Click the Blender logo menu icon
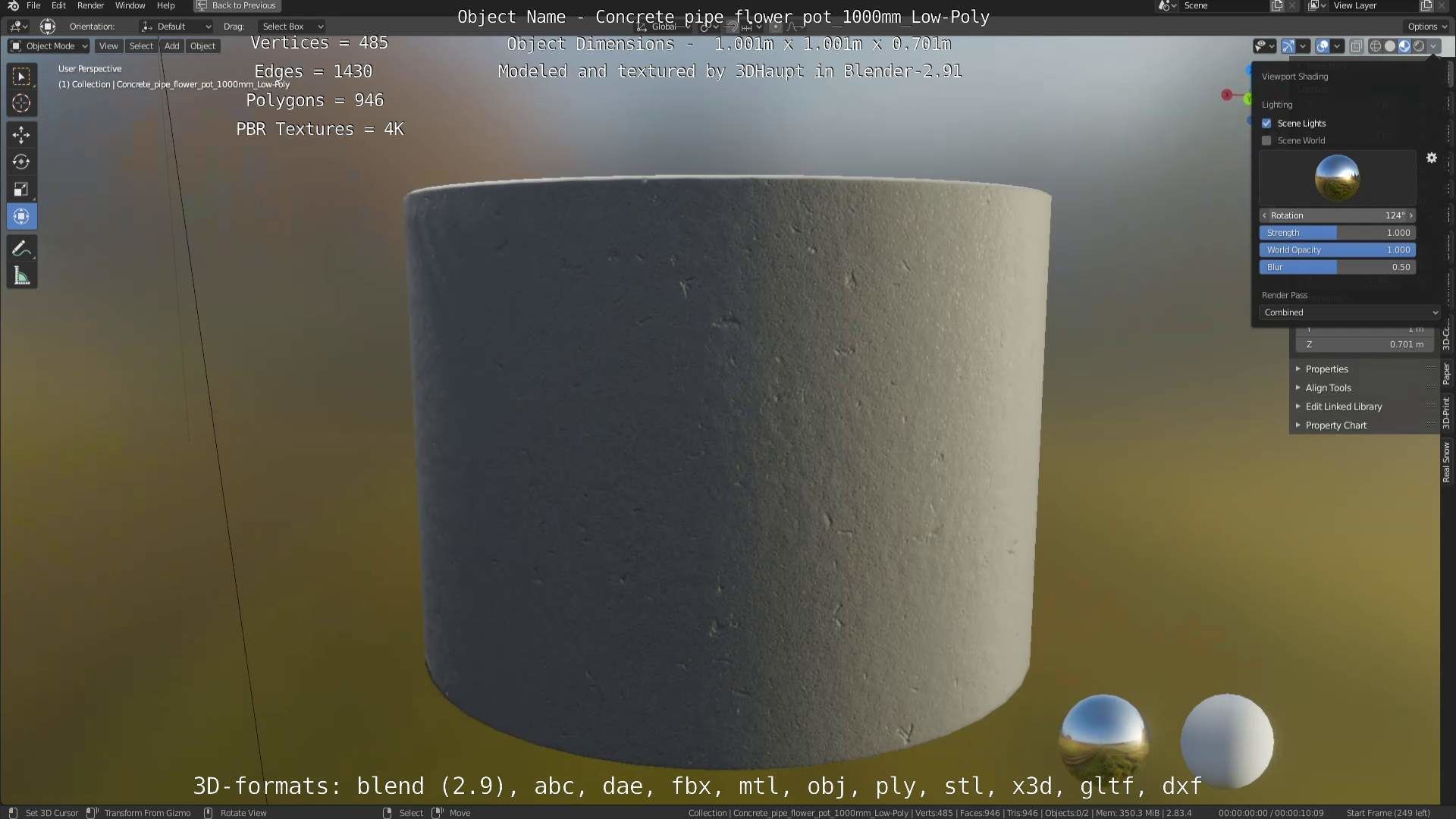Screen dimensions: 1456x819 [x=13, y=5]
